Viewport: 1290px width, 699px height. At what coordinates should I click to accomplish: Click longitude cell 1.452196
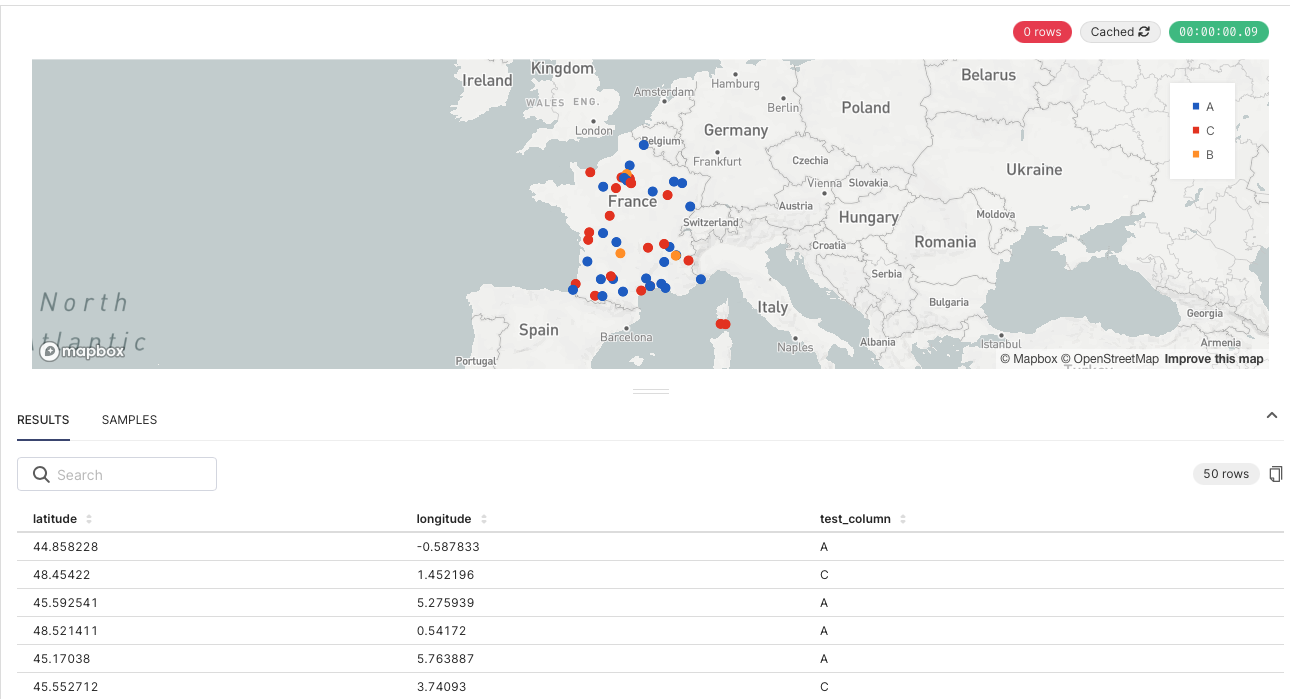click(x=446, y=575)
